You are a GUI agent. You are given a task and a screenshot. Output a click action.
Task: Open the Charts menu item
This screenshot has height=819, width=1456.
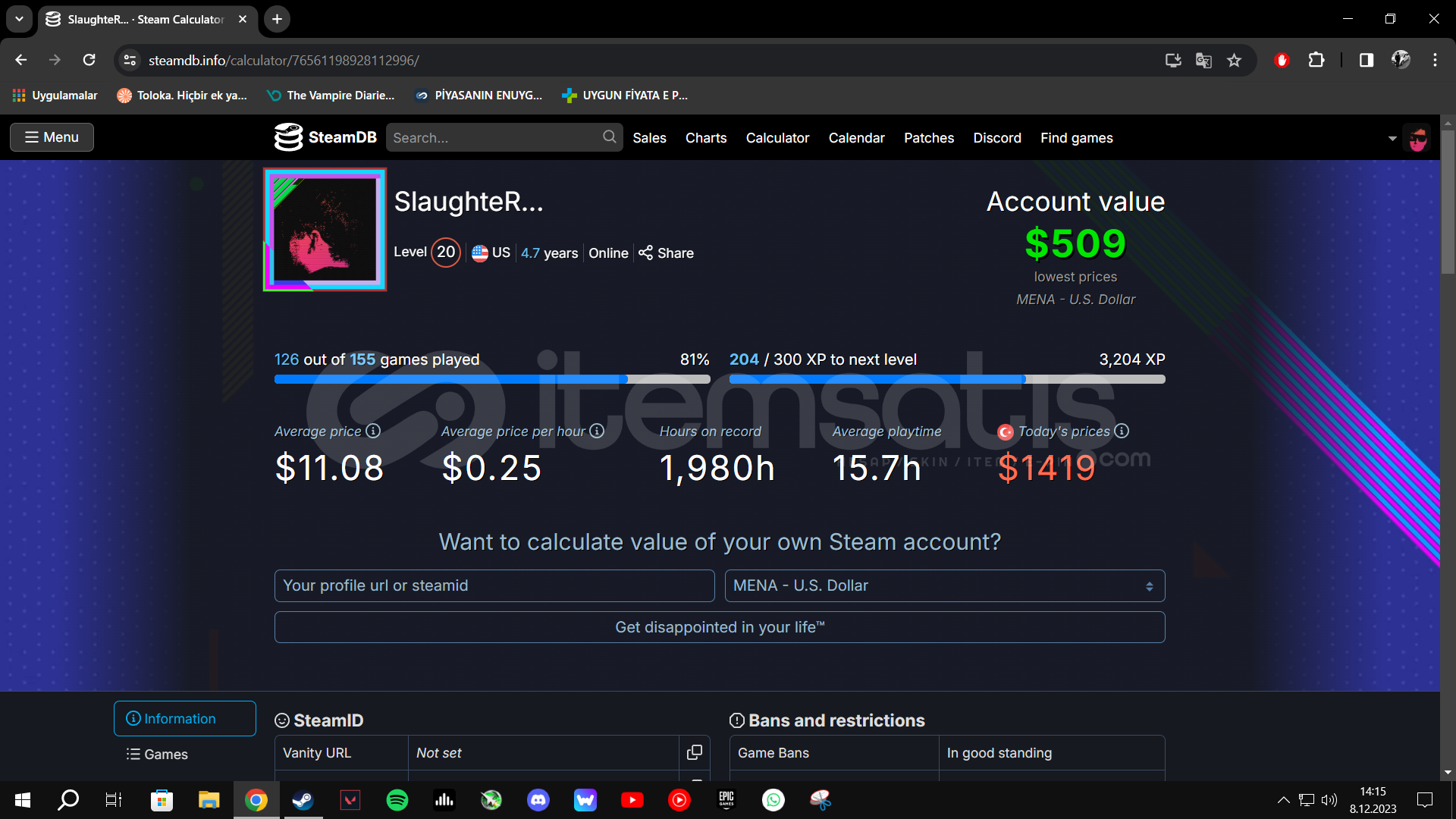706,137
